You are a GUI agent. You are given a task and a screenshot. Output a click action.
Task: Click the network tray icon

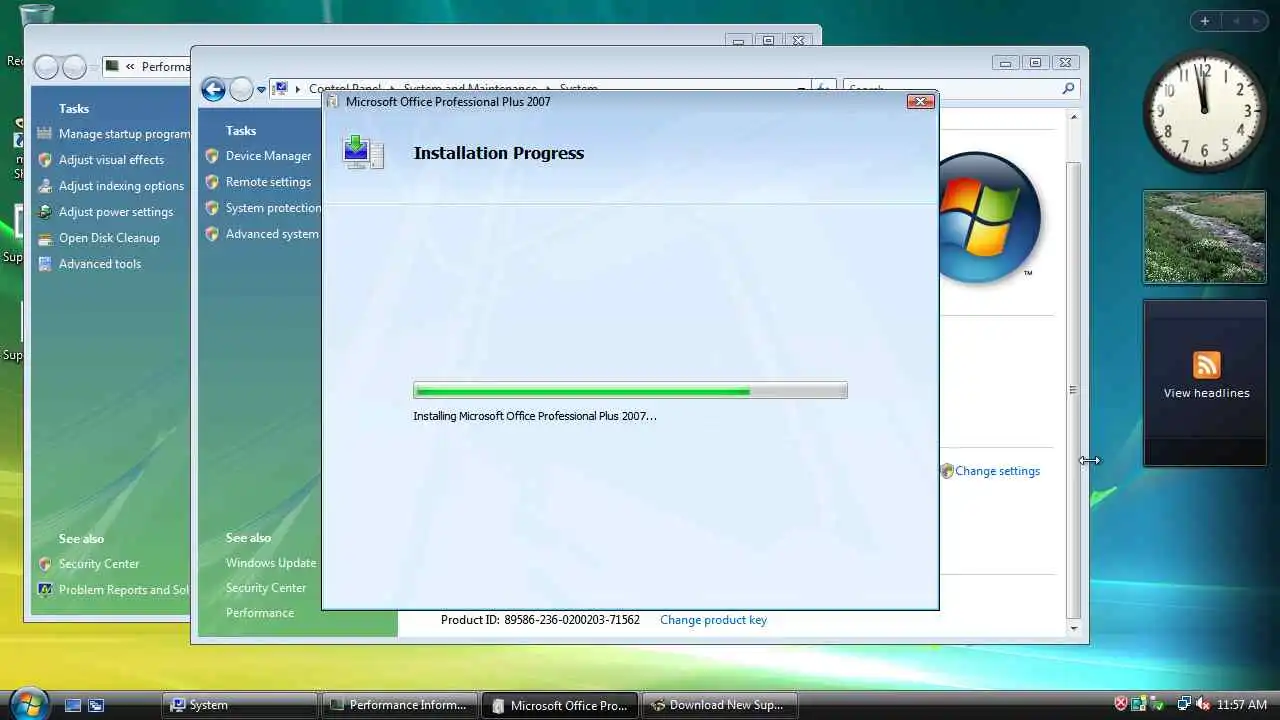1183,705
